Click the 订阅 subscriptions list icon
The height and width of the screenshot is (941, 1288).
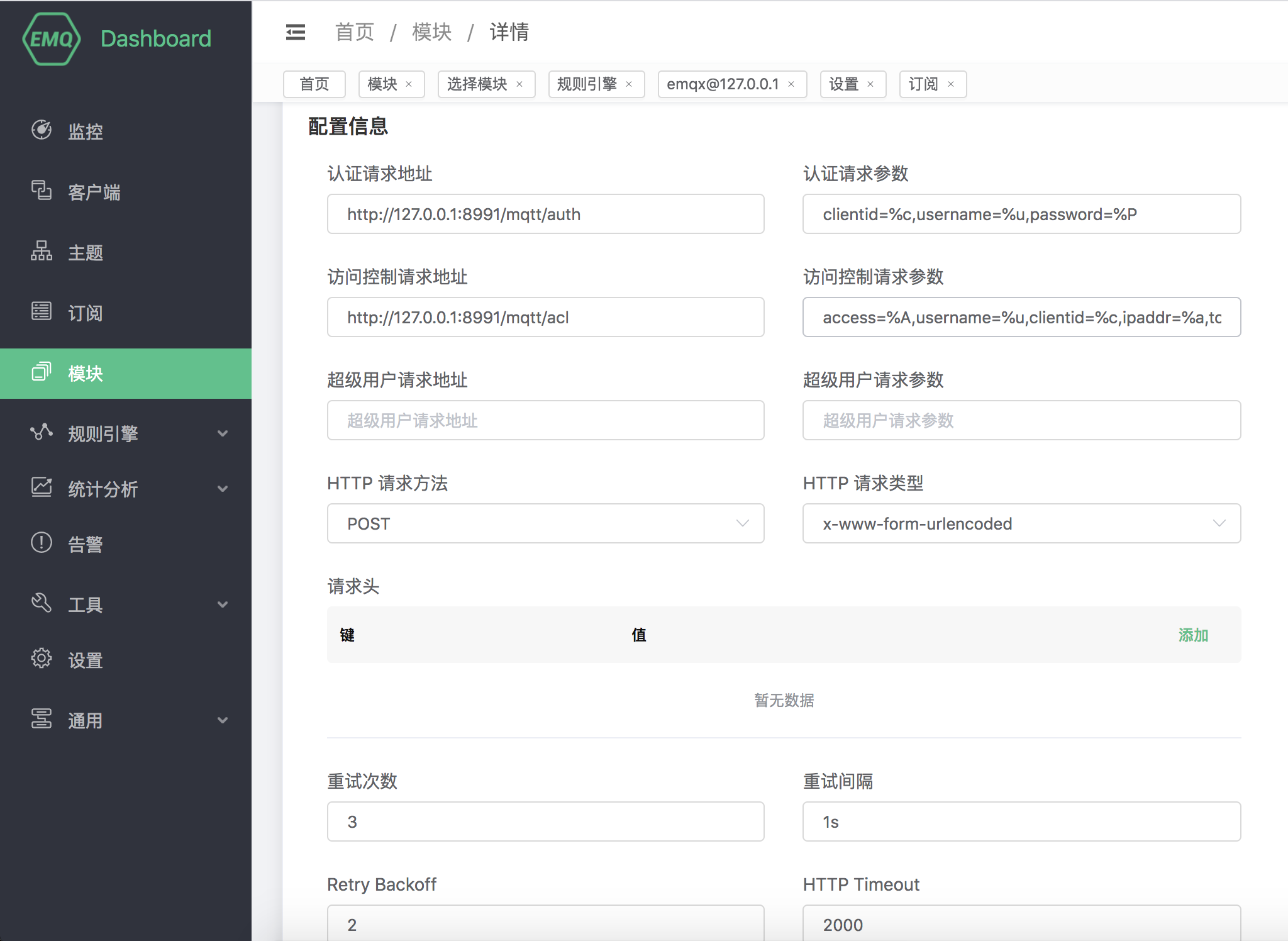42,311
